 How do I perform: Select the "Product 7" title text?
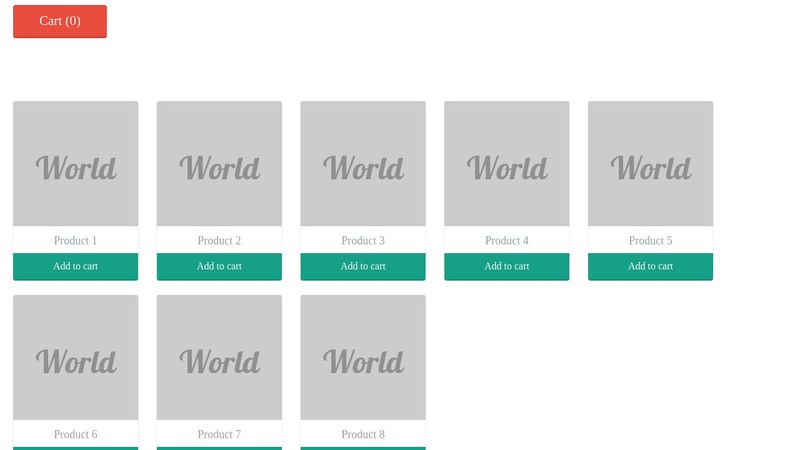click(219, 434)
